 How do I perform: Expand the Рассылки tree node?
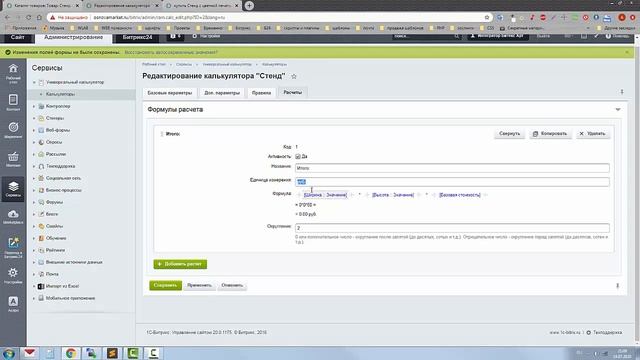click(34, 154)
